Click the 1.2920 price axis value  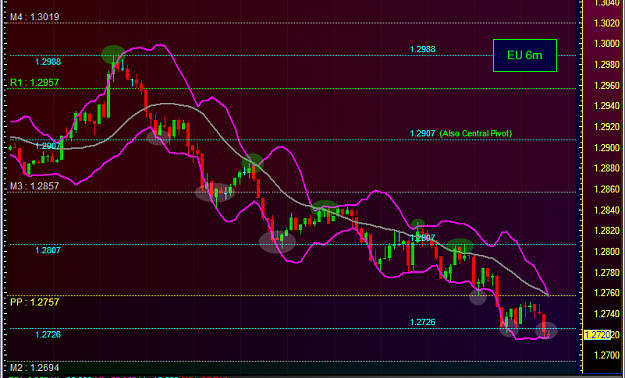[608, 127]
